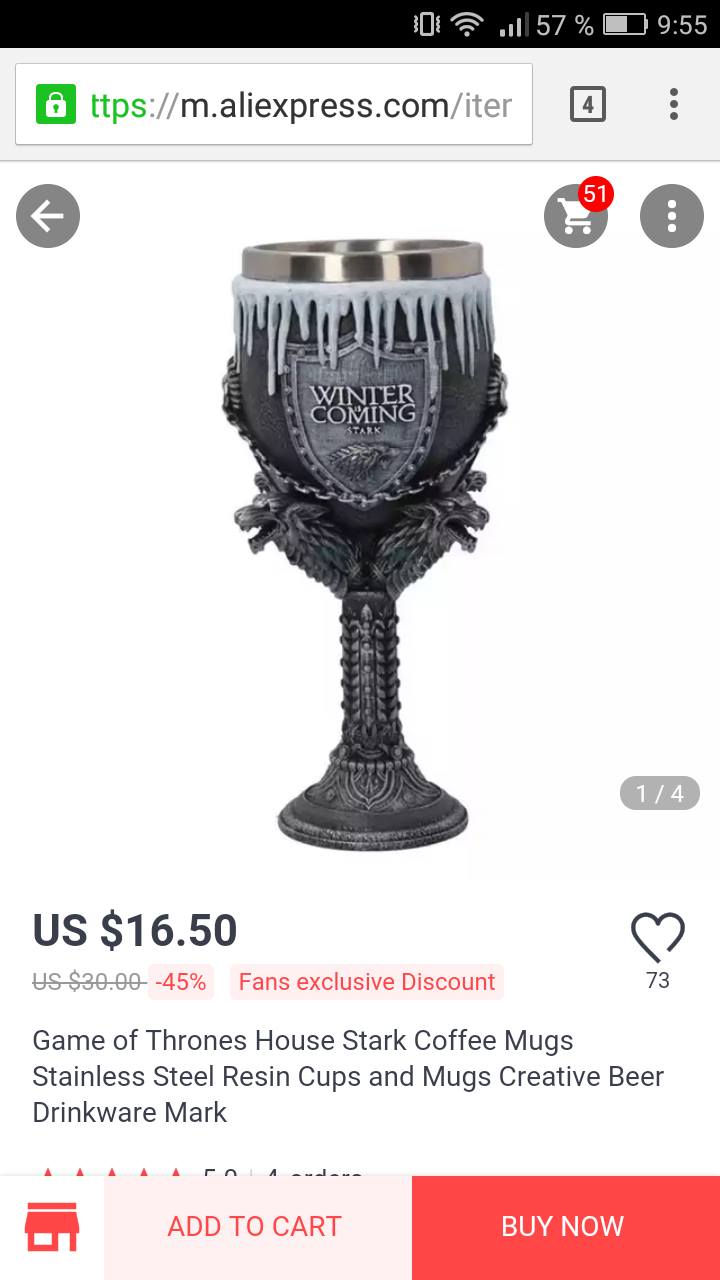Open the browser tab switcher showing 4

588,104
